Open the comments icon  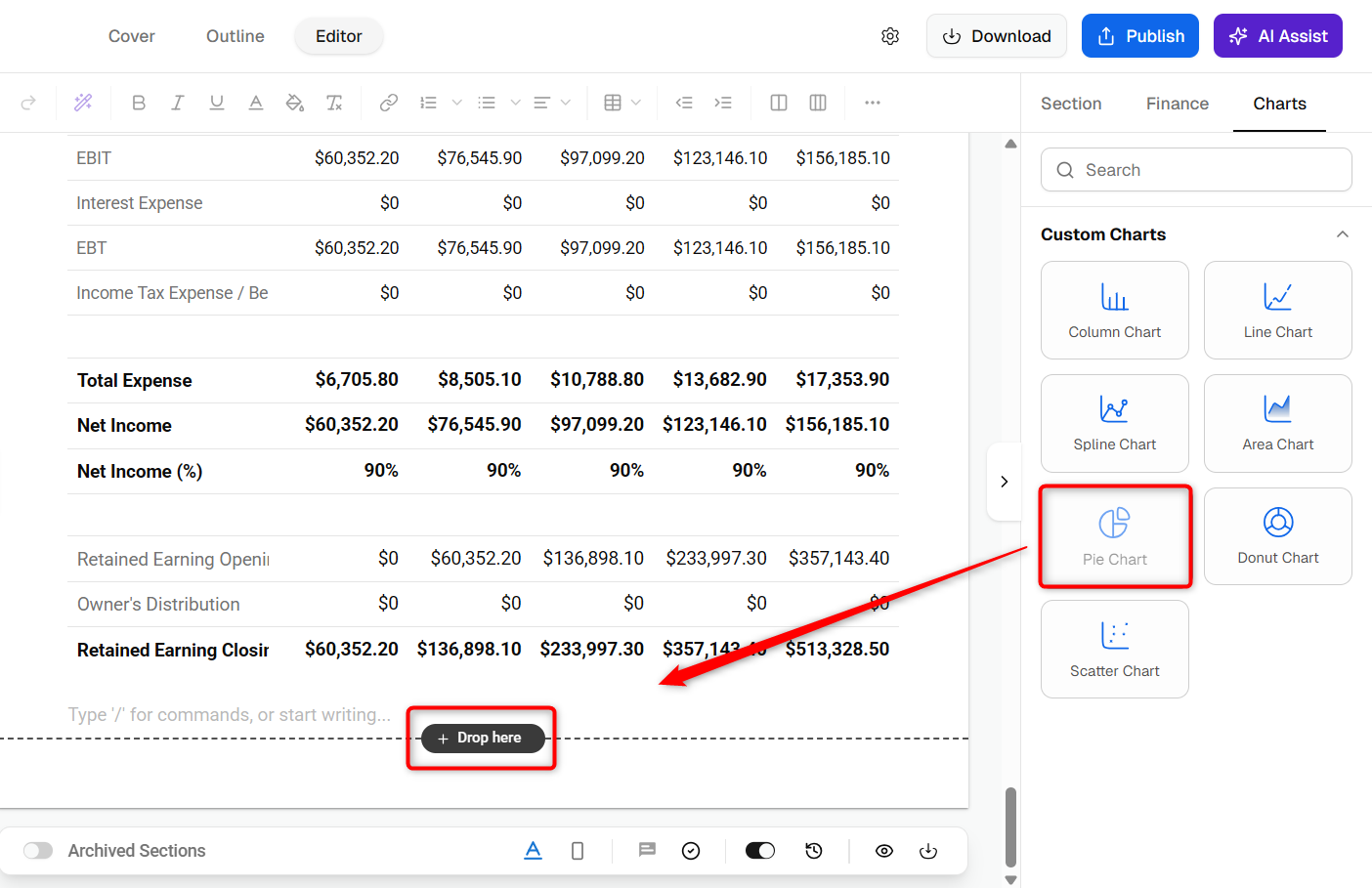click(647, 851)
